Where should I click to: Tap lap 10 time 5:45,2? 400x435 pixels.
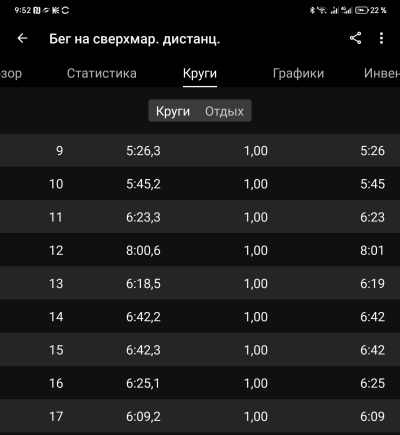(143, 184)
